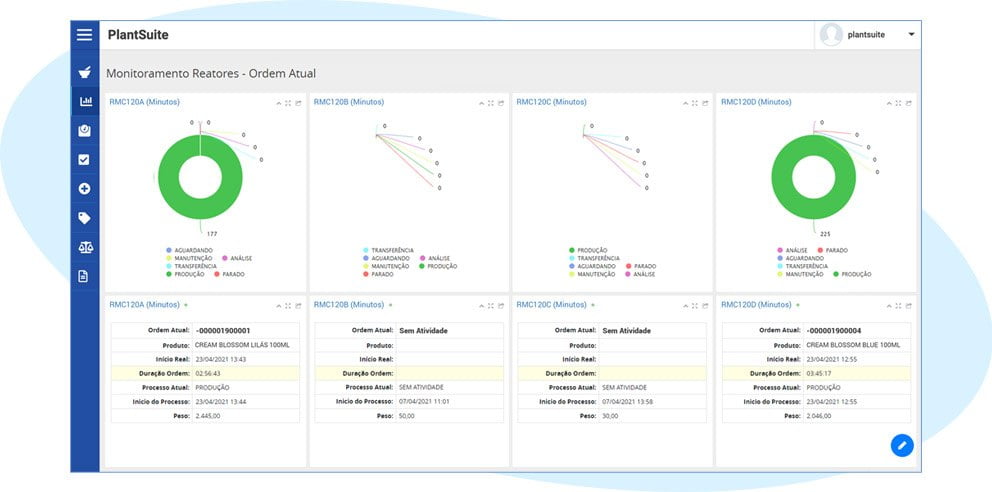The height and width of the screenshot is (492, 992).
Task: Collapse the RMC120A order table panel
Action: pyautogui.click(x=278, y=305)
